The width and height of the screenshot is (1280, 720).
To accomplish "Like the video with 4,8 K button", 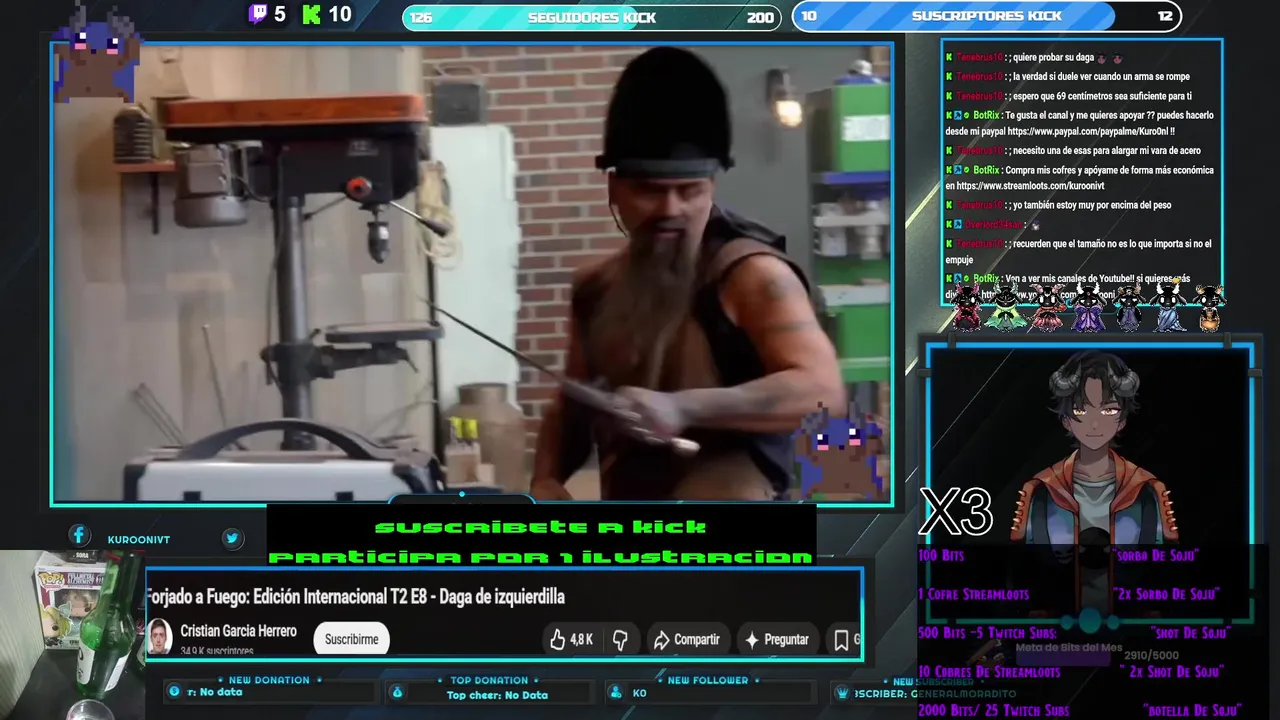I will point(570,640).
